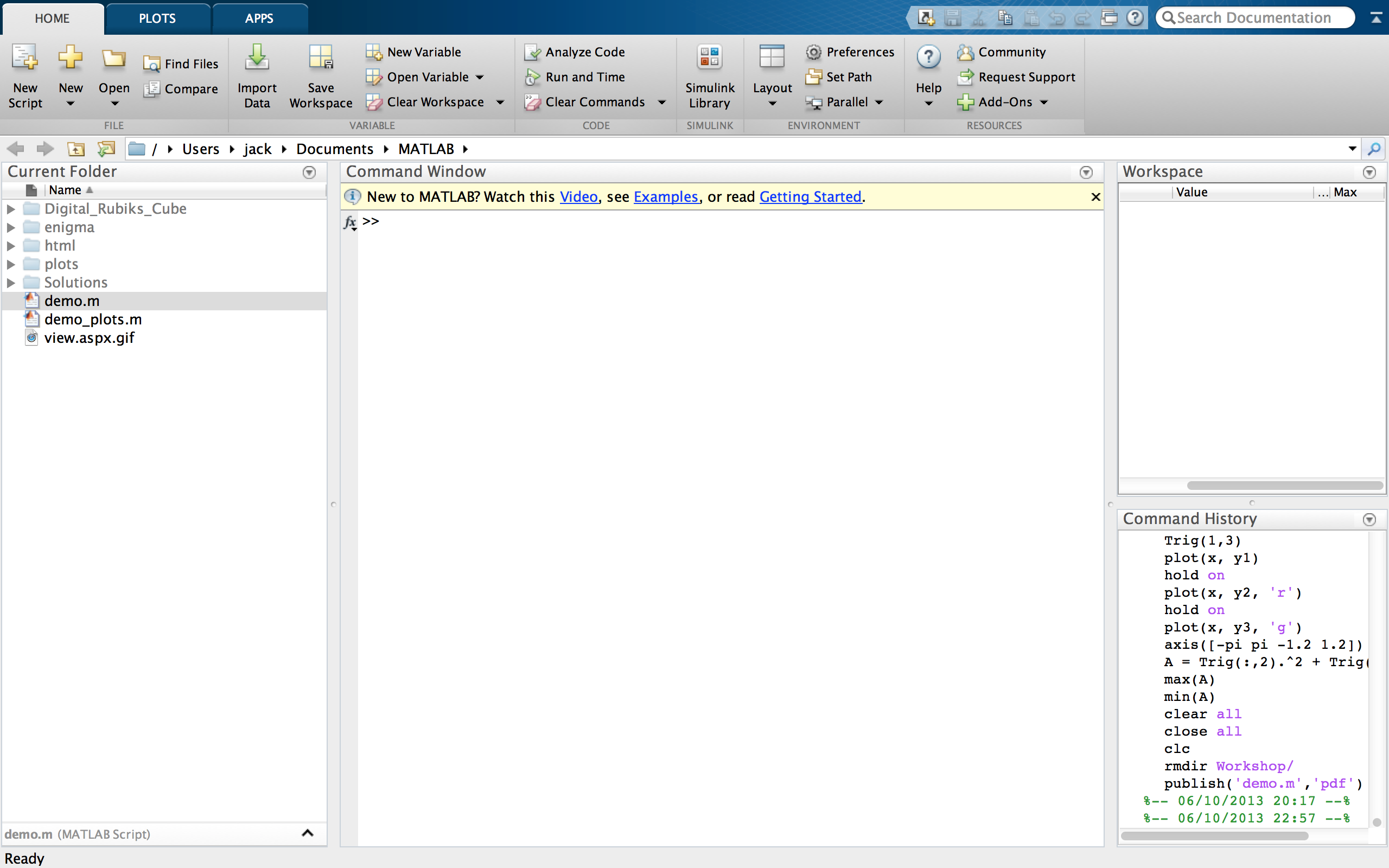The width and height of the screenshot is (1389, 868).
Task: Expand the Solutions folder
Action: click(11, 283)
